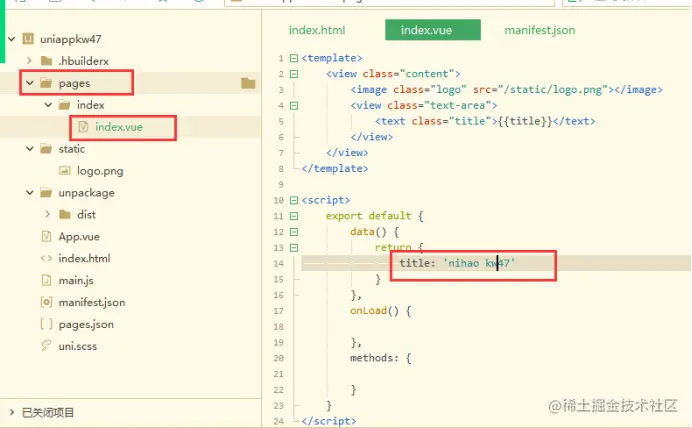Select the unpackage folder label
The height and width of the screenshot is (428, 692).
pyautogui.click(x=86, y=193)
